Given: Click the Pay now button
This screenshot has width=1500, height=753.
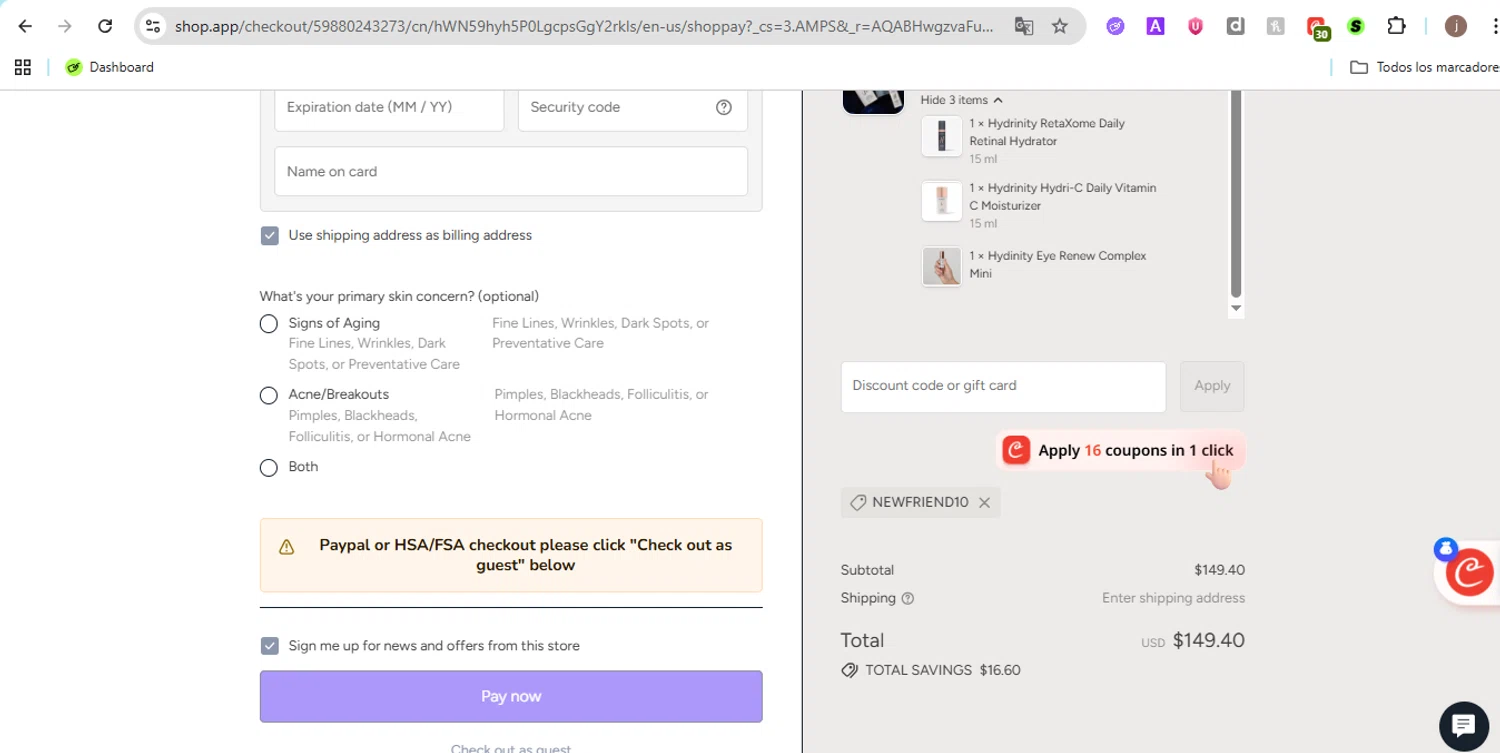Looking at the screenshot, I should pos(511,696).
